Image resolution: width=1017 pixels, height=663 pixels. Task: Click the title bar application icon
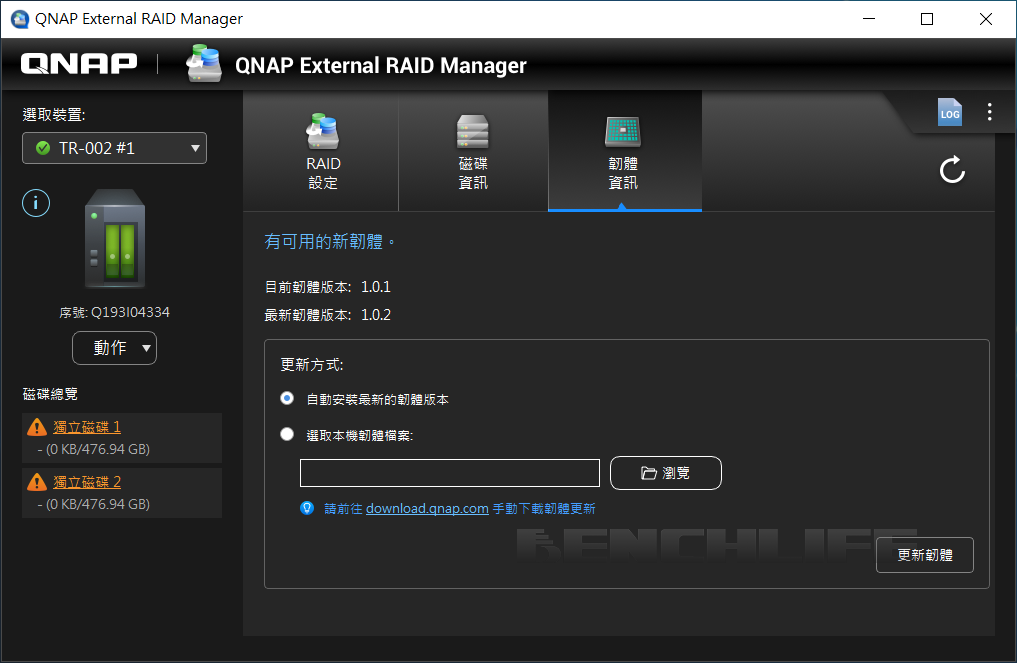pos(19,19)
